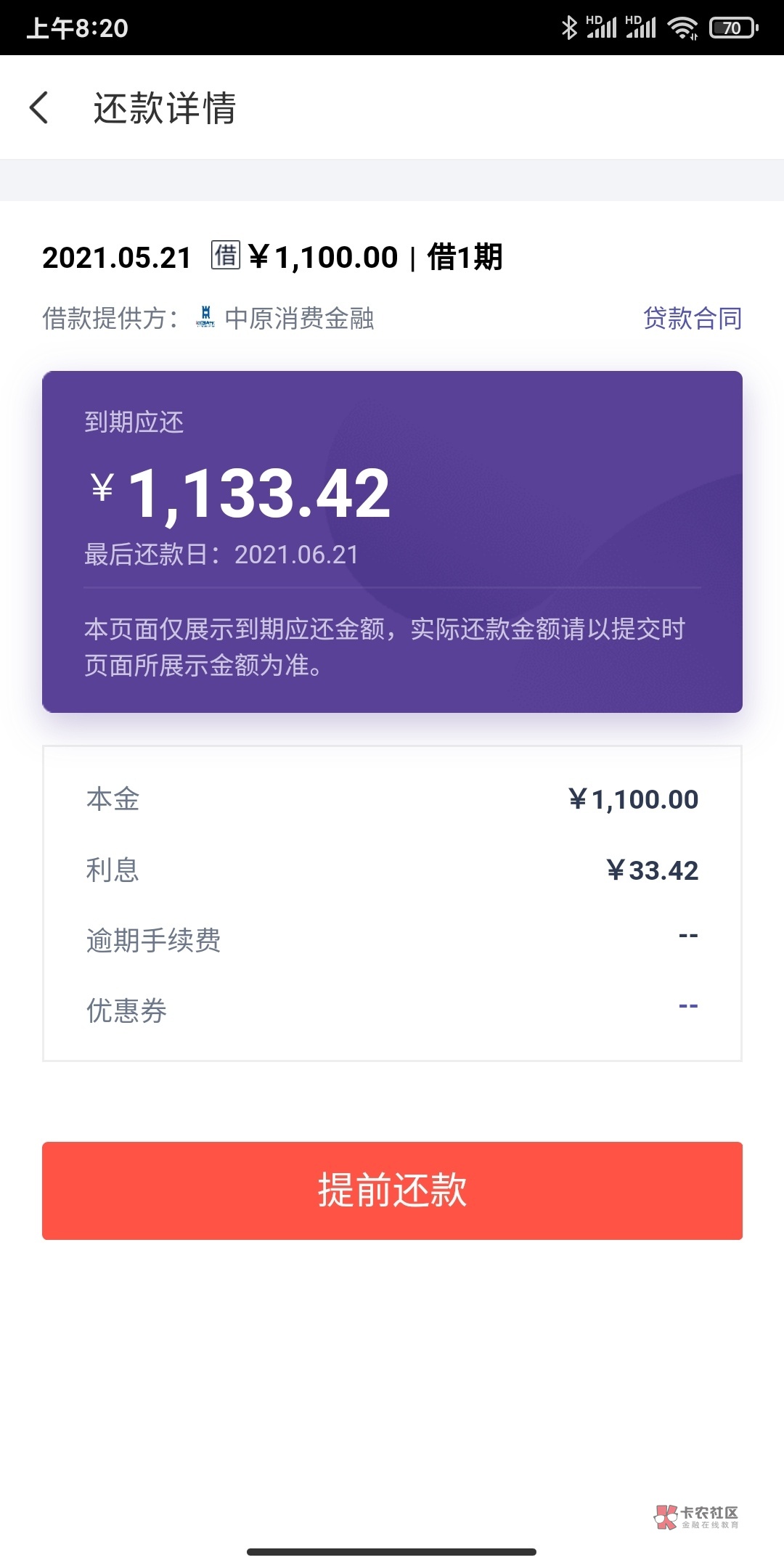Tap the 利息 ¥33.42 interest row
This screenshot has width=784, height=1568.
(x=392, y=870)
